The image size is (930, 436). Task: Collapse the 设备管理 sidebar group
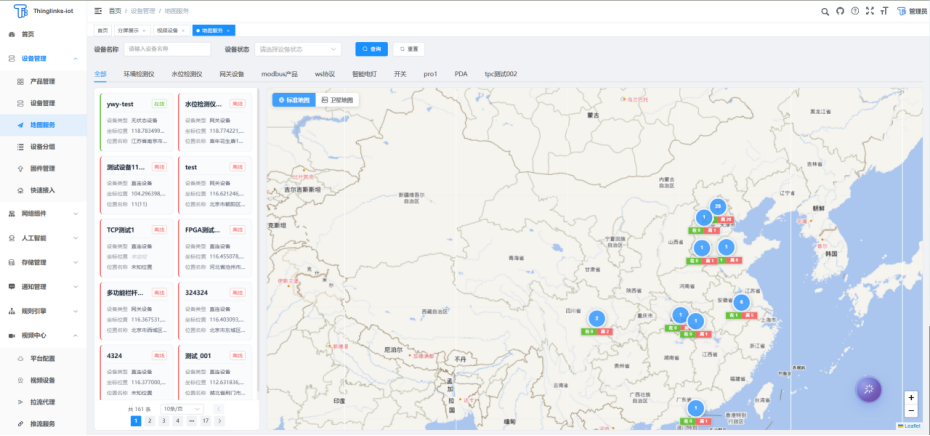pos(43,58)
